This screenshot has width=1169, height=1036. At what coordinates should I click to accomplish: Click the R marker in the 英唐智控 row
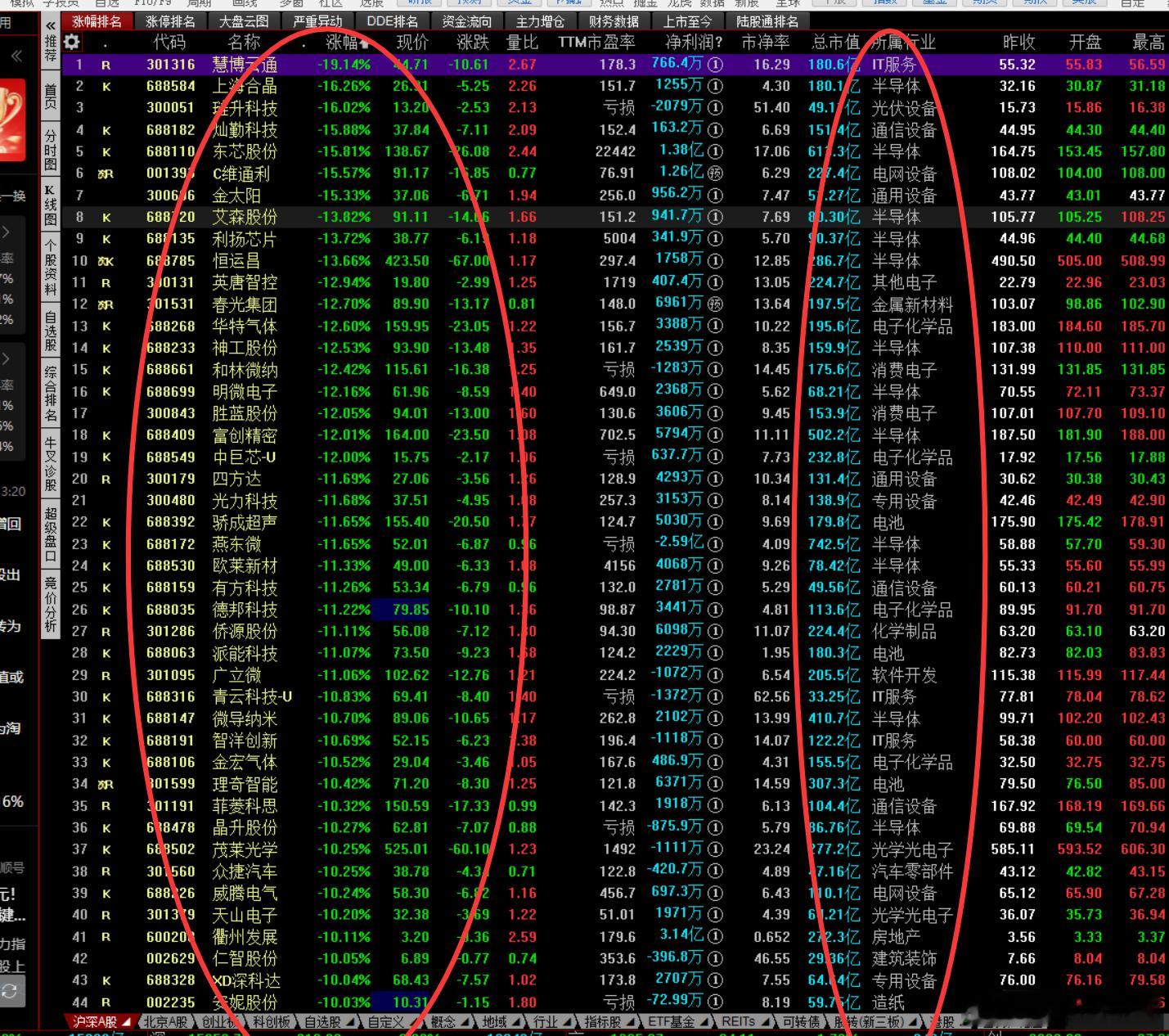pos(106,282)
